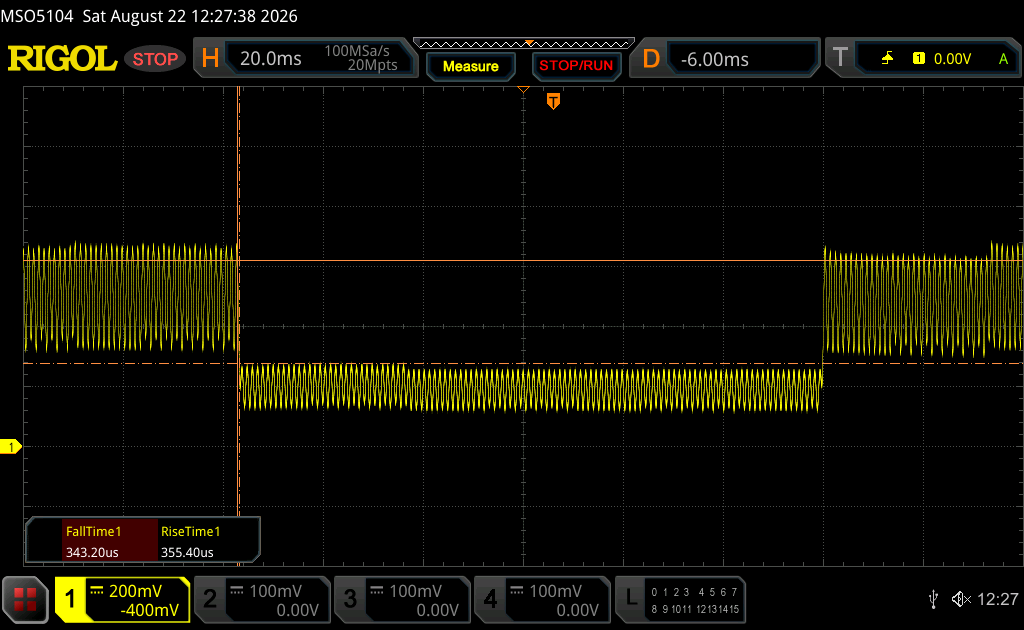This screenshot has height=630, width=1024.
Task: Click the USB connection status icon
Action: point(934,599)
